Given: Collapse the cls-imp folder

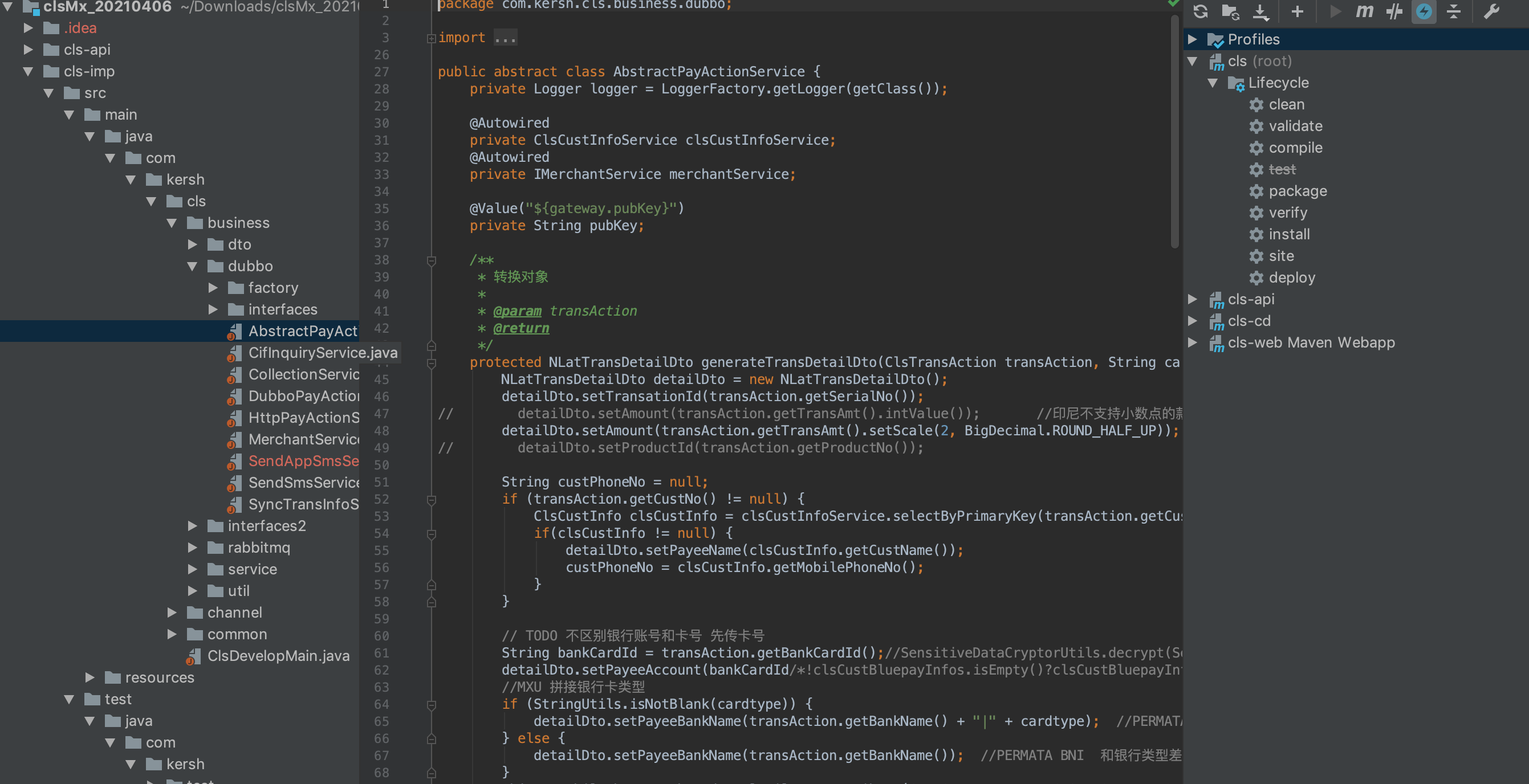Looking at the screenshot, I should click(28, 71).
